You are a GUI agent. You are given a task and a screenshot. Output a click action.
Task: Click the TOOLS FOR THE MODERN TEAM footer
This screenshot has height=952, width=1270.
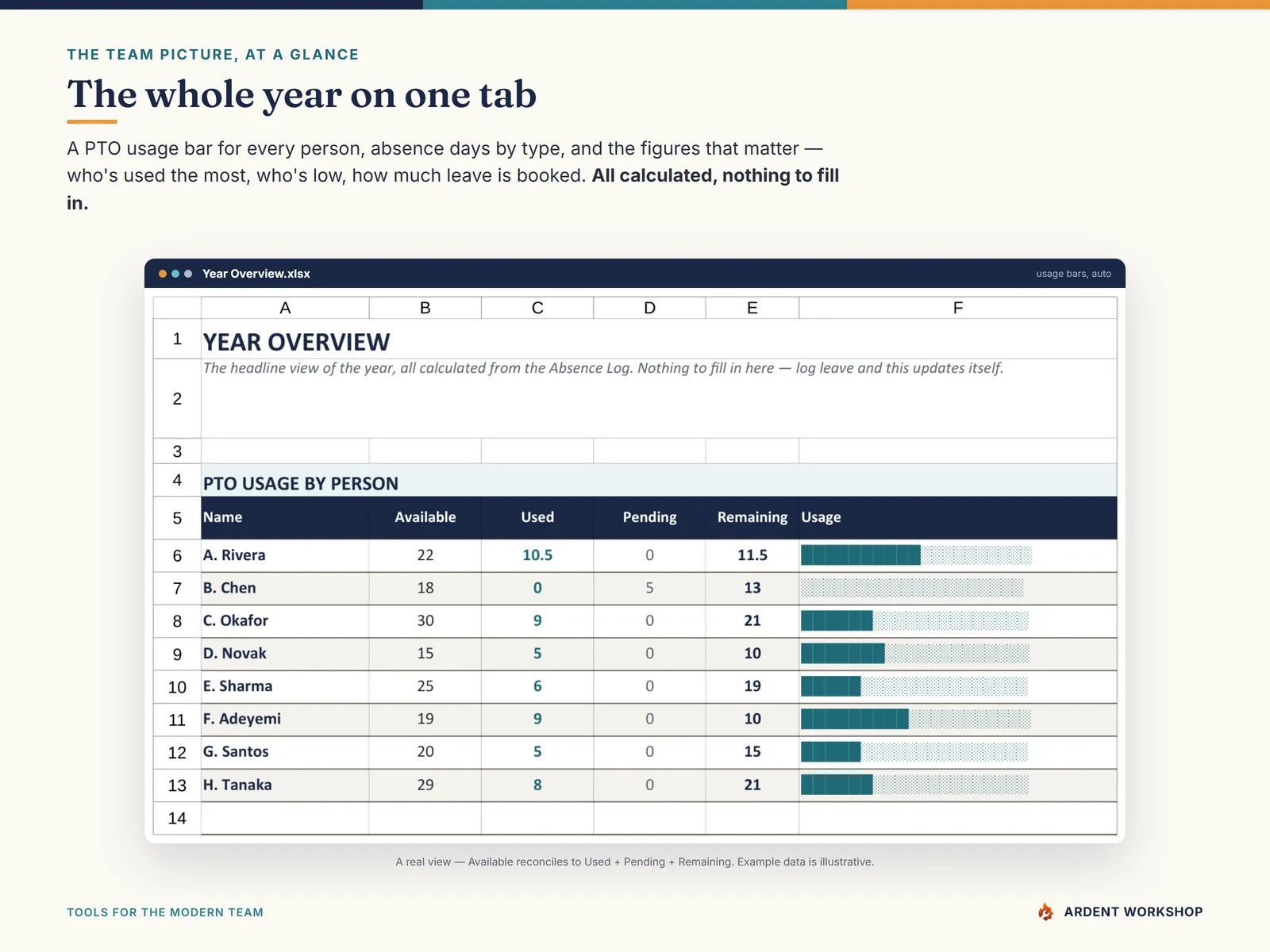coord(165,912)
